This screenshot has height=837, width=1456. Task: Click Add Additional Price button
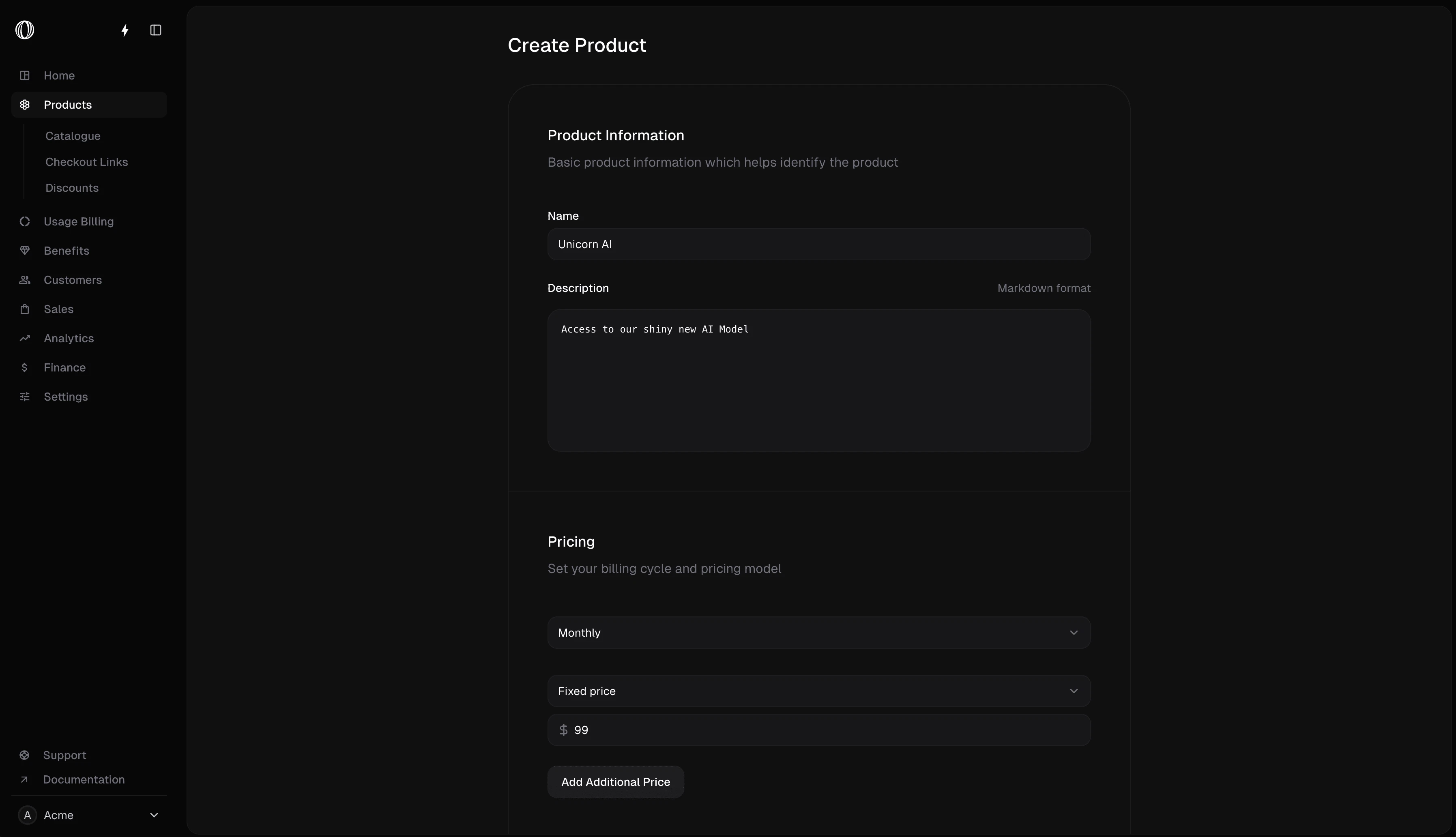tap(616, 782)
